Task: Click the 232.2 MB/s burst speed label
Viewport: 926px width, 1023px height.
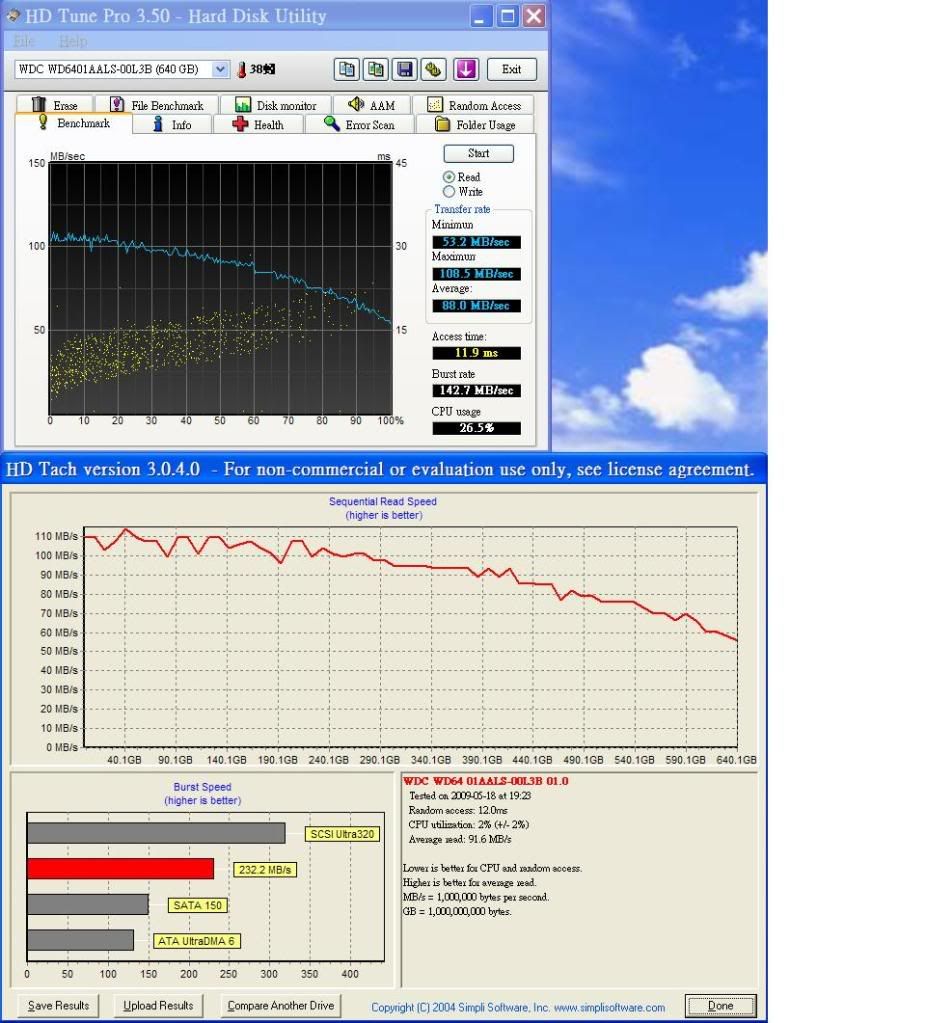Action: 265,870
